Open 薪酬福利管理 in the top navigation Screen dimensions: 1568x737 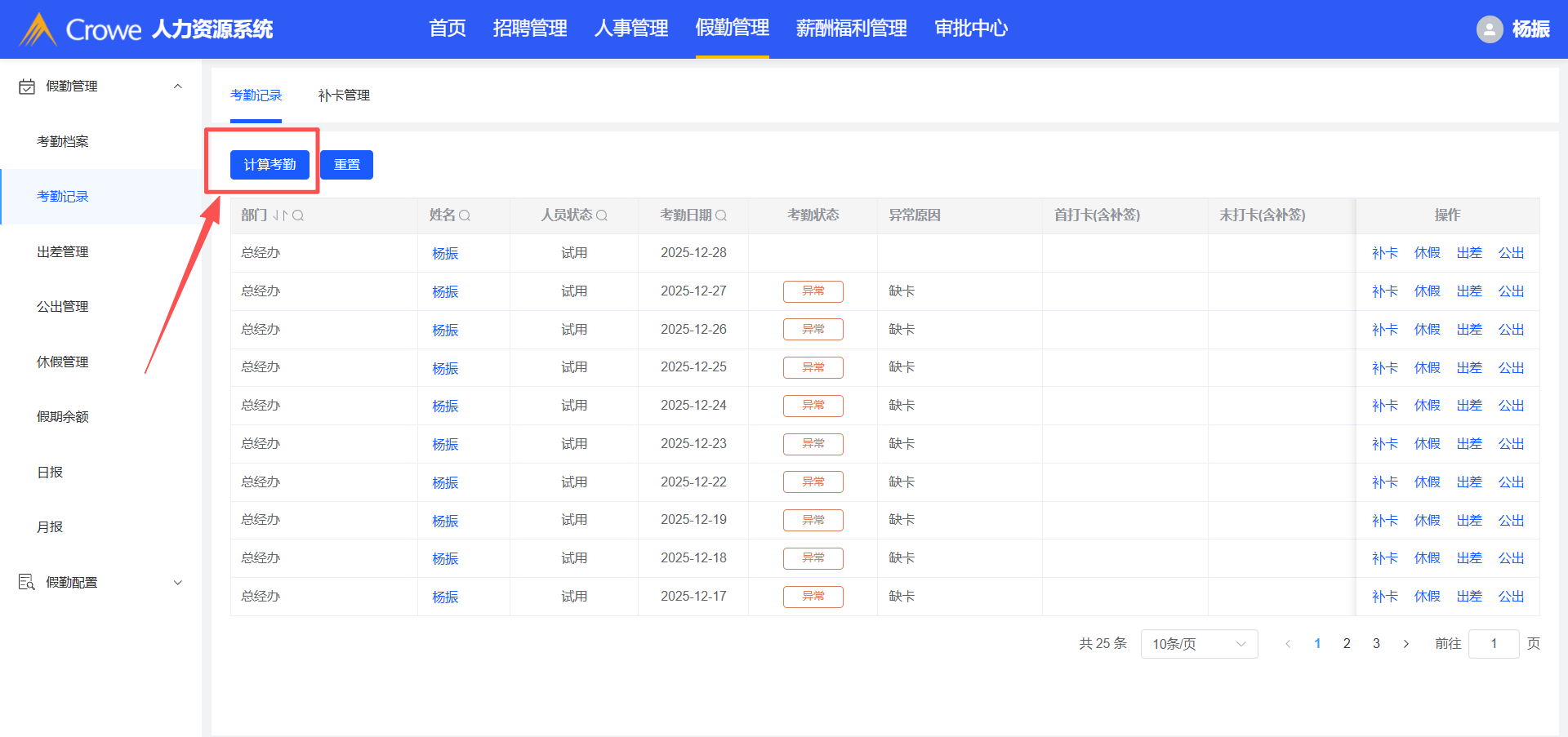click(x=851, y=29)
